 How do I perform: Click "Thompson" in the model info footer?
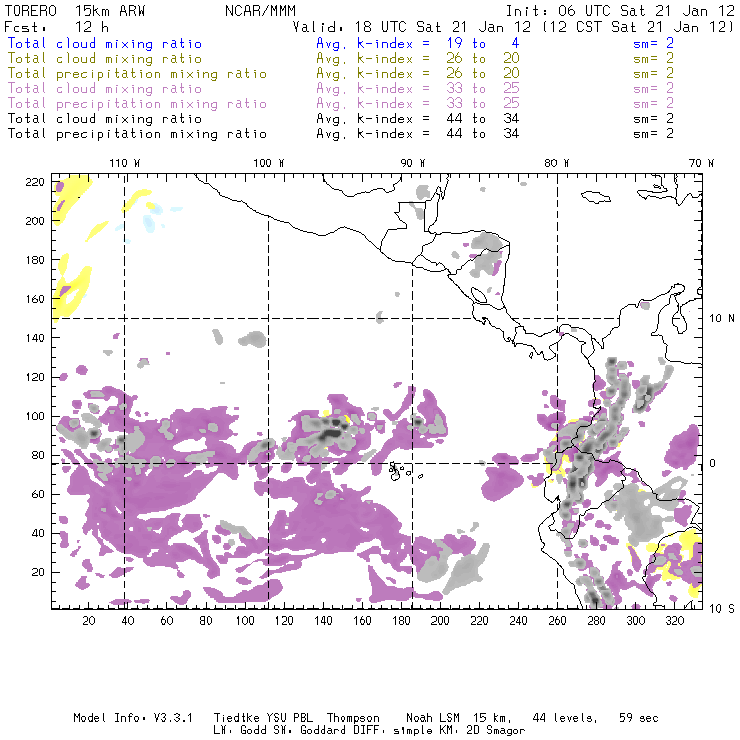point(353,718)
